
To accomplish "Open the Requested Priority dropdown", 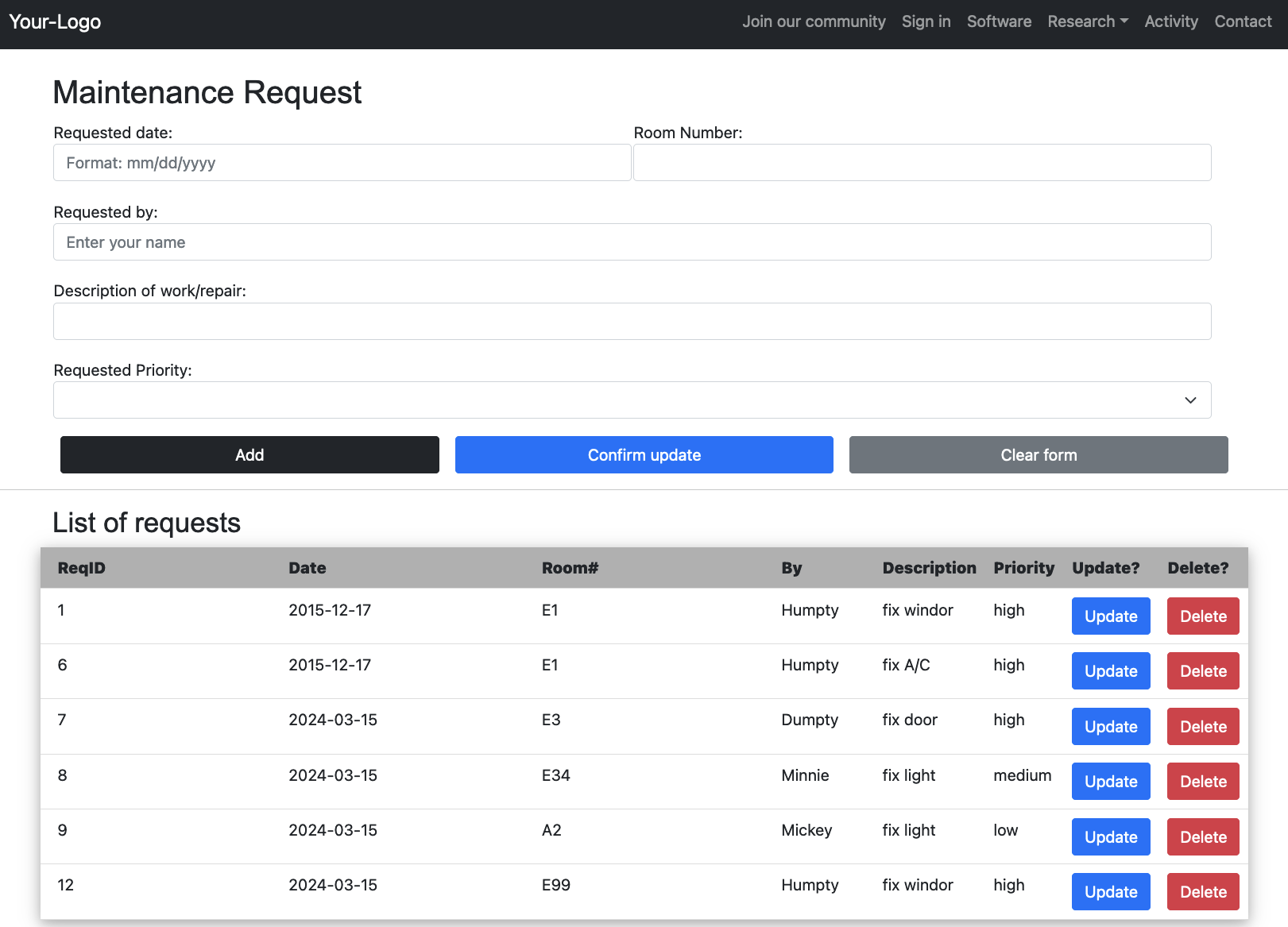I will [x=632, y=400].
